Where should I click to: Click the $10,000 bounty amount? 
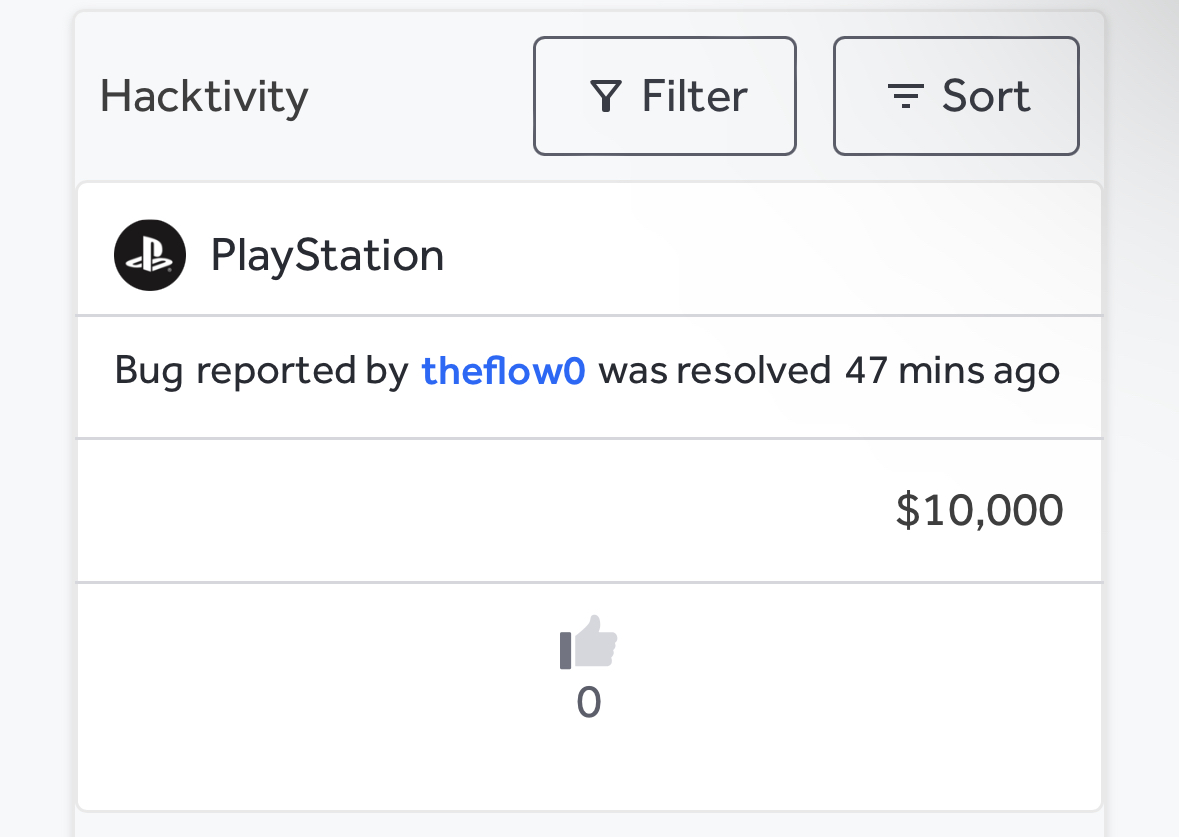pos(979,510)
